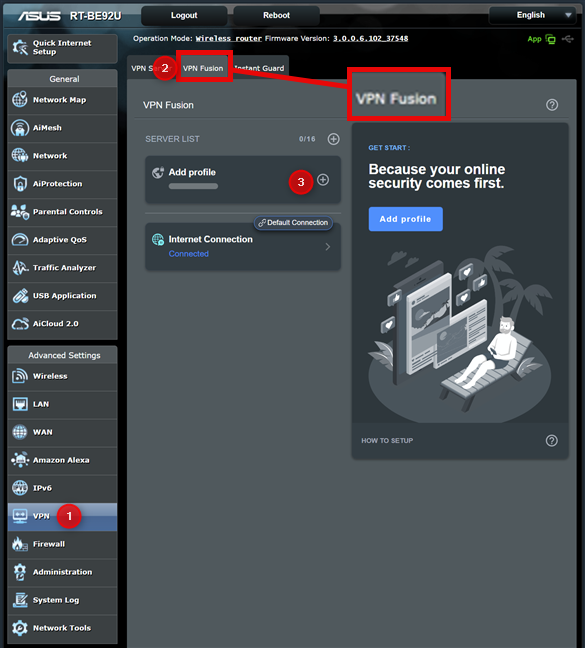
Task: Open Adaptive QoS settings
Action: click(62, 240)
